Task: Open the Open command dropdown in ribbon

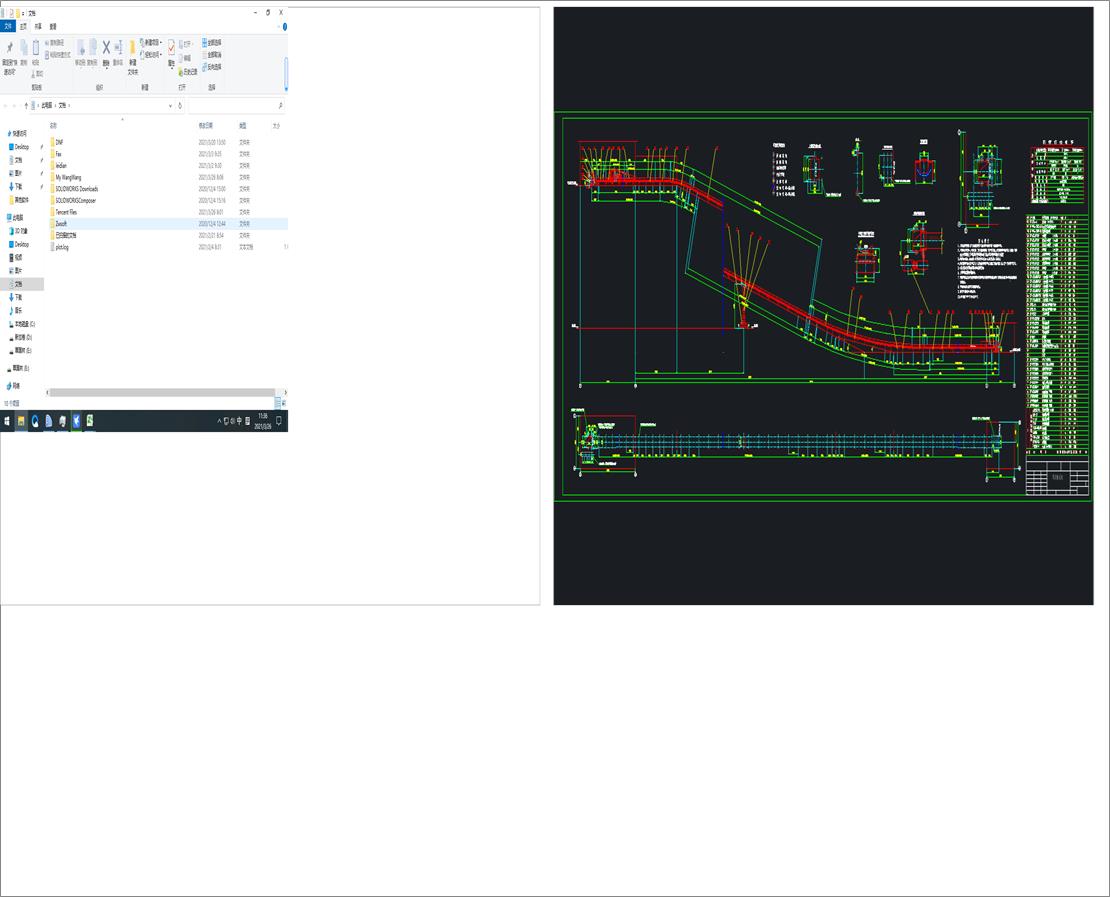Action: click(x=185, y=44)
